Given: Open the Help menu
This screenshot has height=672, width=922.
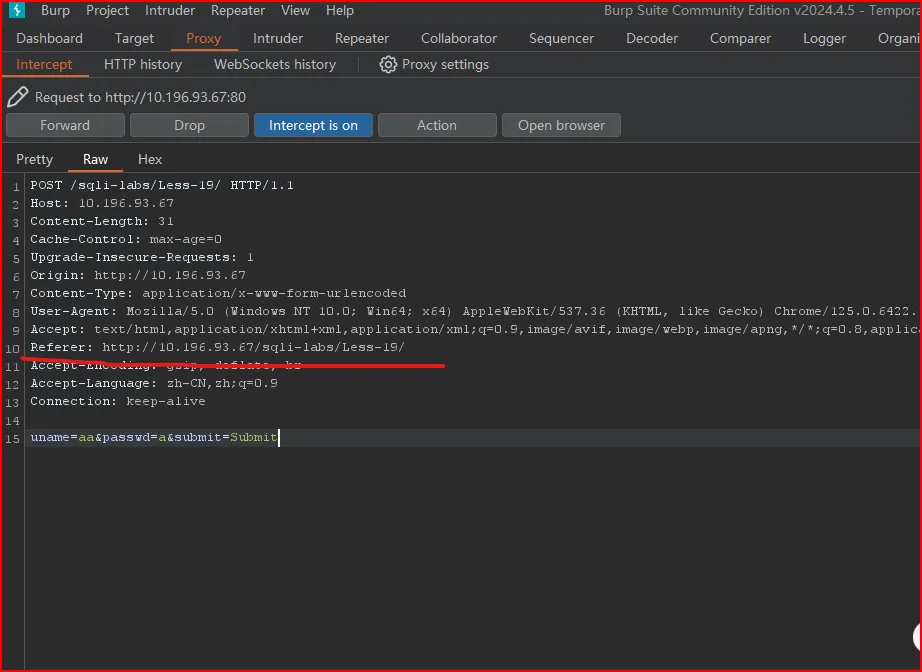Looking at the screenshot, I should (340, 11).
